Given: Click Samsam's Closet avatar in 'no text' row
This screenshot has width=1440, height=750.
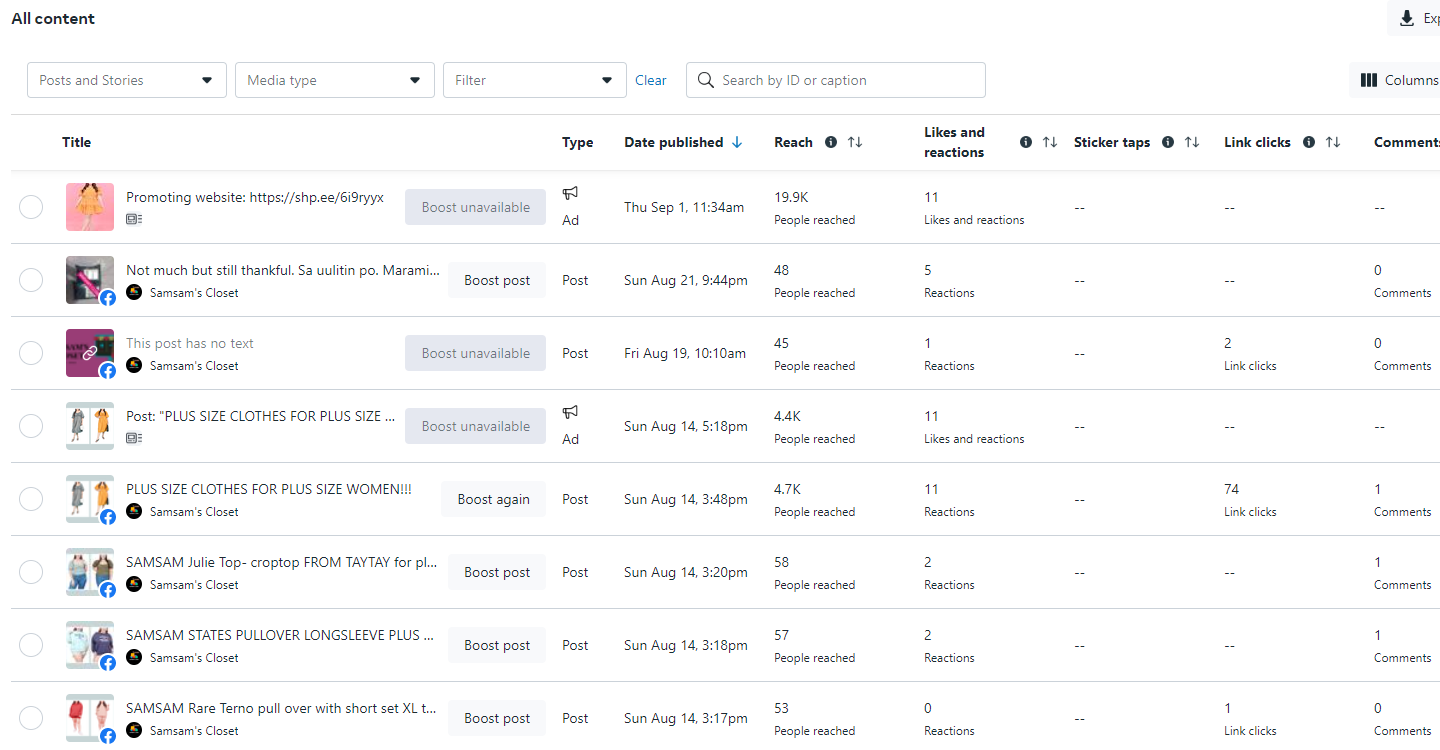Looking at the screenshot, I should click(x=134, y=365).
